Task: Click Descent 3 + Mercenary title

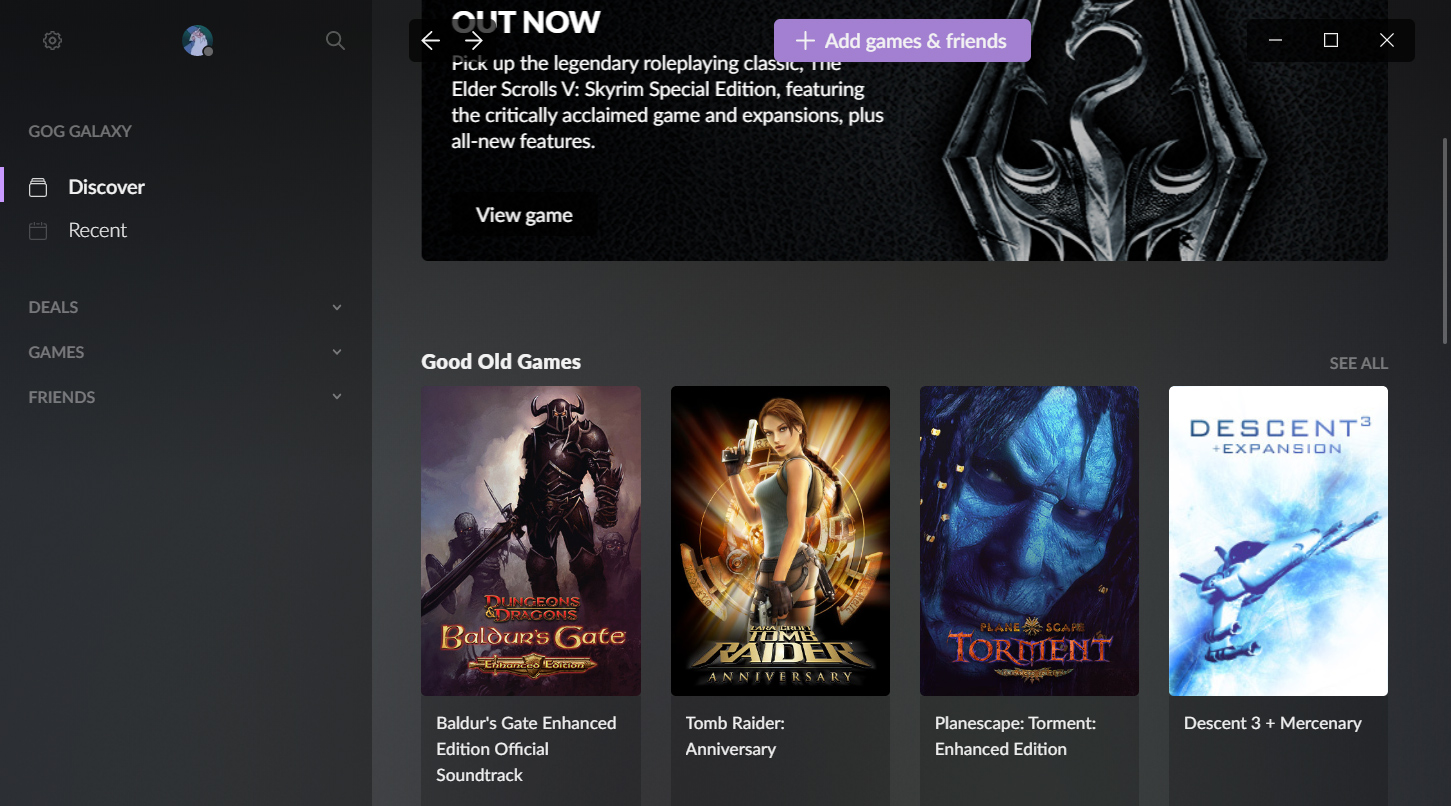Action: 1273,723
